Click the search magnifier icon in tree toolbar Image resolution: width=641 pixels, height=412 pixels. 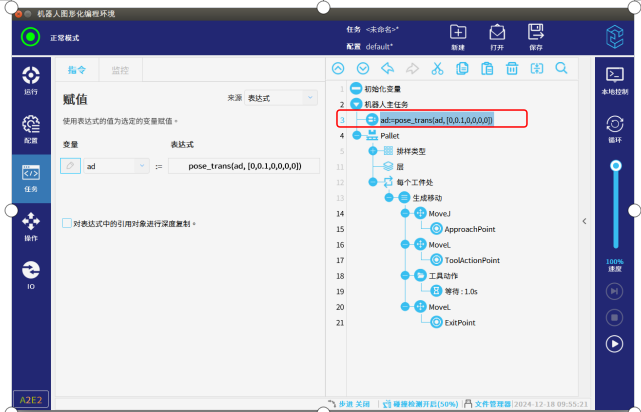coord(561,68)
